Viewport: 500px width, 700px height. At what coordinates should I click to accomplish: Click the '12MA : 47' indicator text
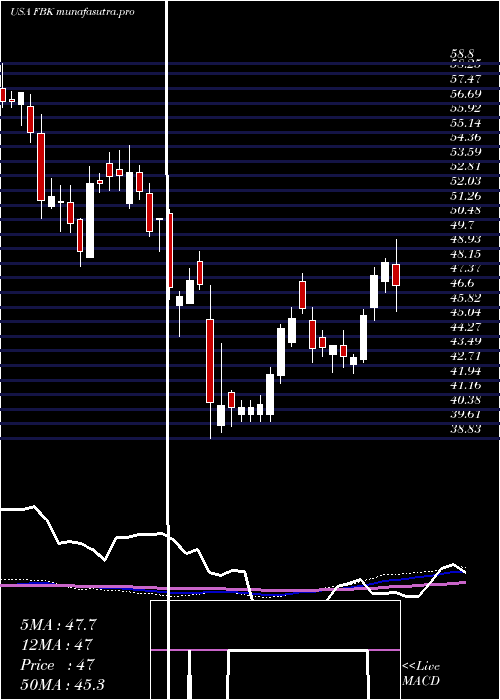pyautogui.click(x=56, y=645)
